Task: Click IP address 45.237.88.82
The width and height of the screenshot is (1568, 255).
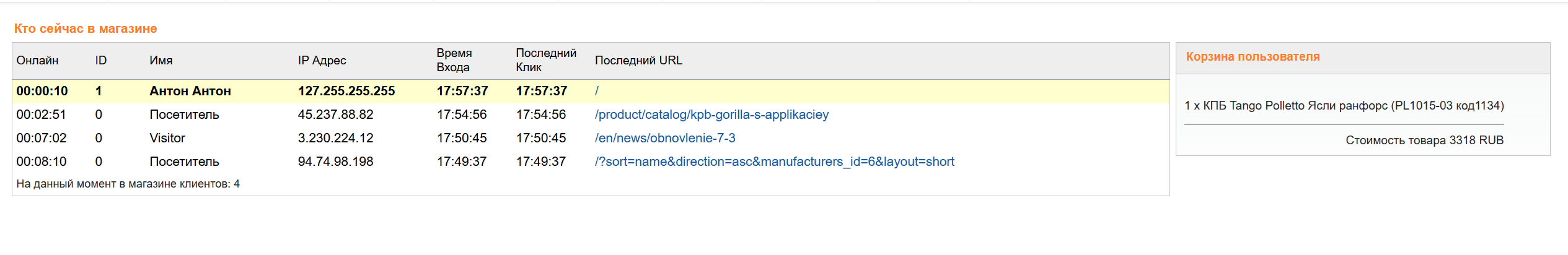Action: click(335, 115)
